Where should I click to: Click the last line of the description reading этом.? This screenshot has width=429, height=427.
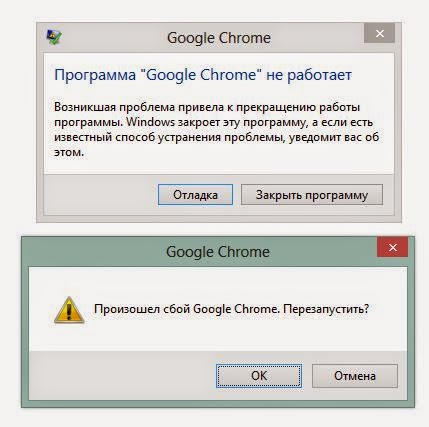[x=69, y=153]
